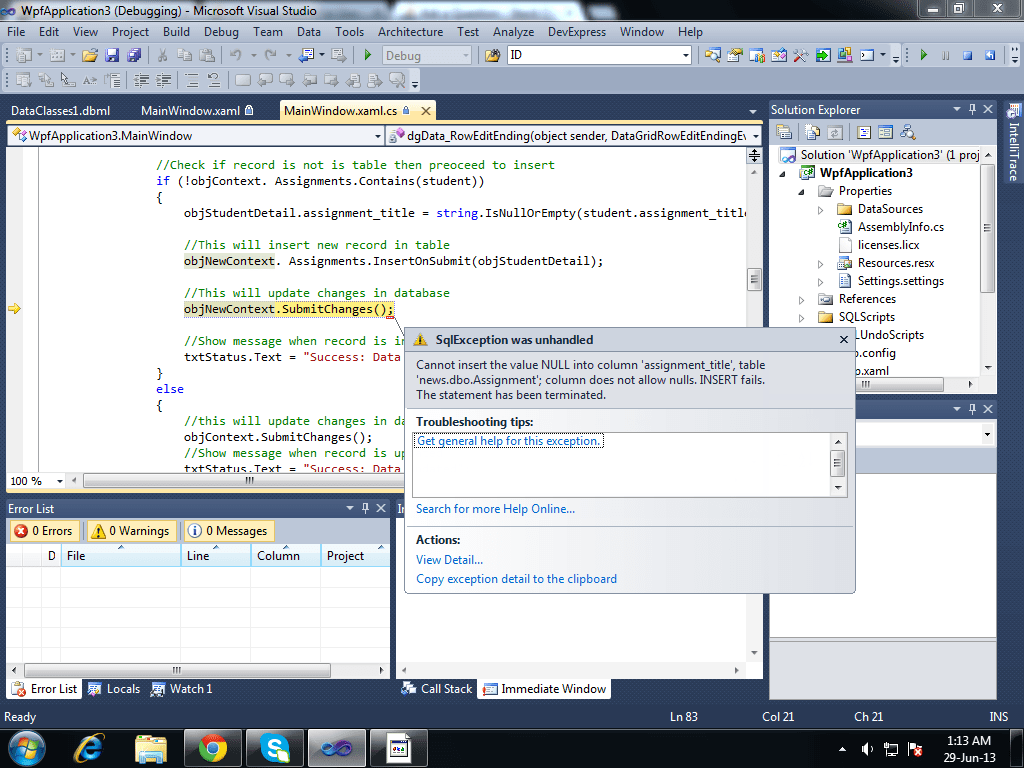This screenshot has height=768, width=1024.
Task: Click the Increase Indent toolbar icon
Action: coord(163,80)
